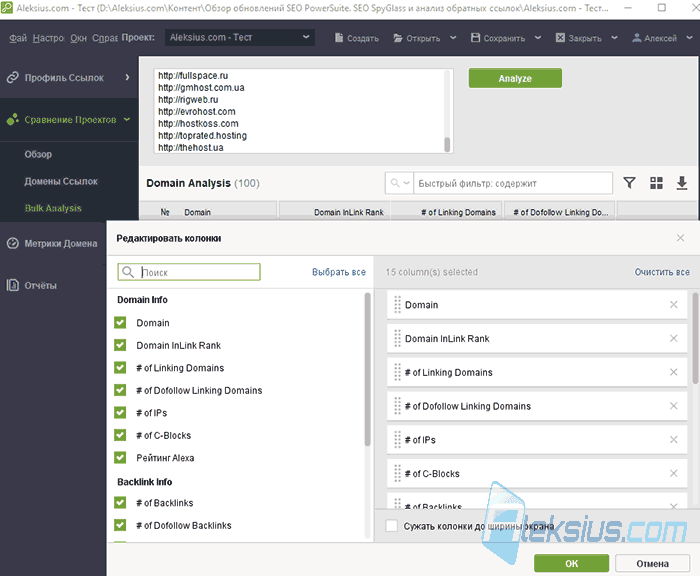
Task: Grab drag handle of # of C-Blocks column
Action: [397, 473]
